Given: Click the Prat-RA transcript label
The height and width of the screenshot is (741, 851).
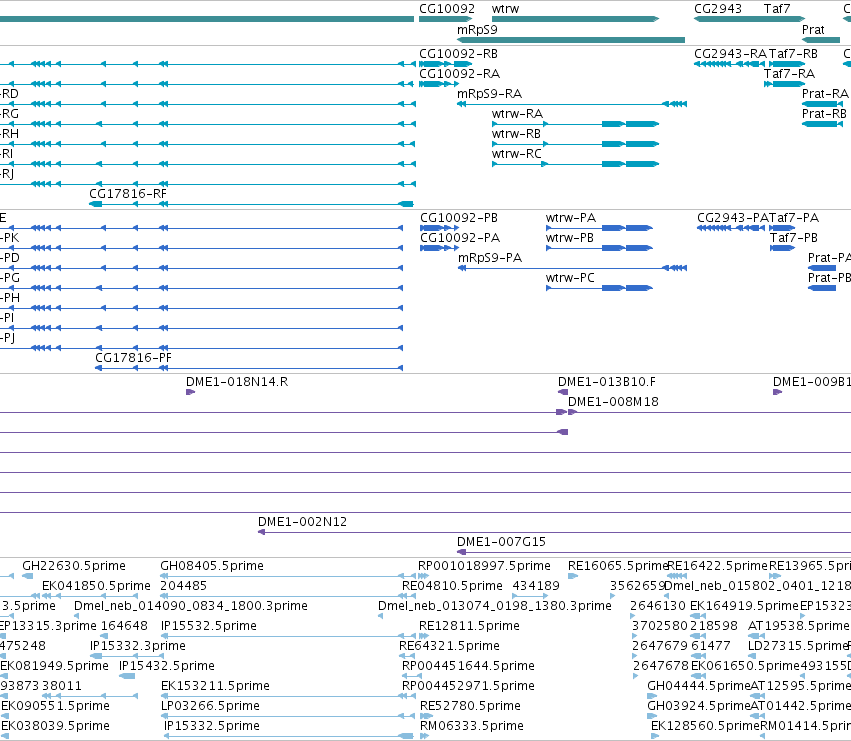Looking at the screenshot, I should click(x=825, y=94).
